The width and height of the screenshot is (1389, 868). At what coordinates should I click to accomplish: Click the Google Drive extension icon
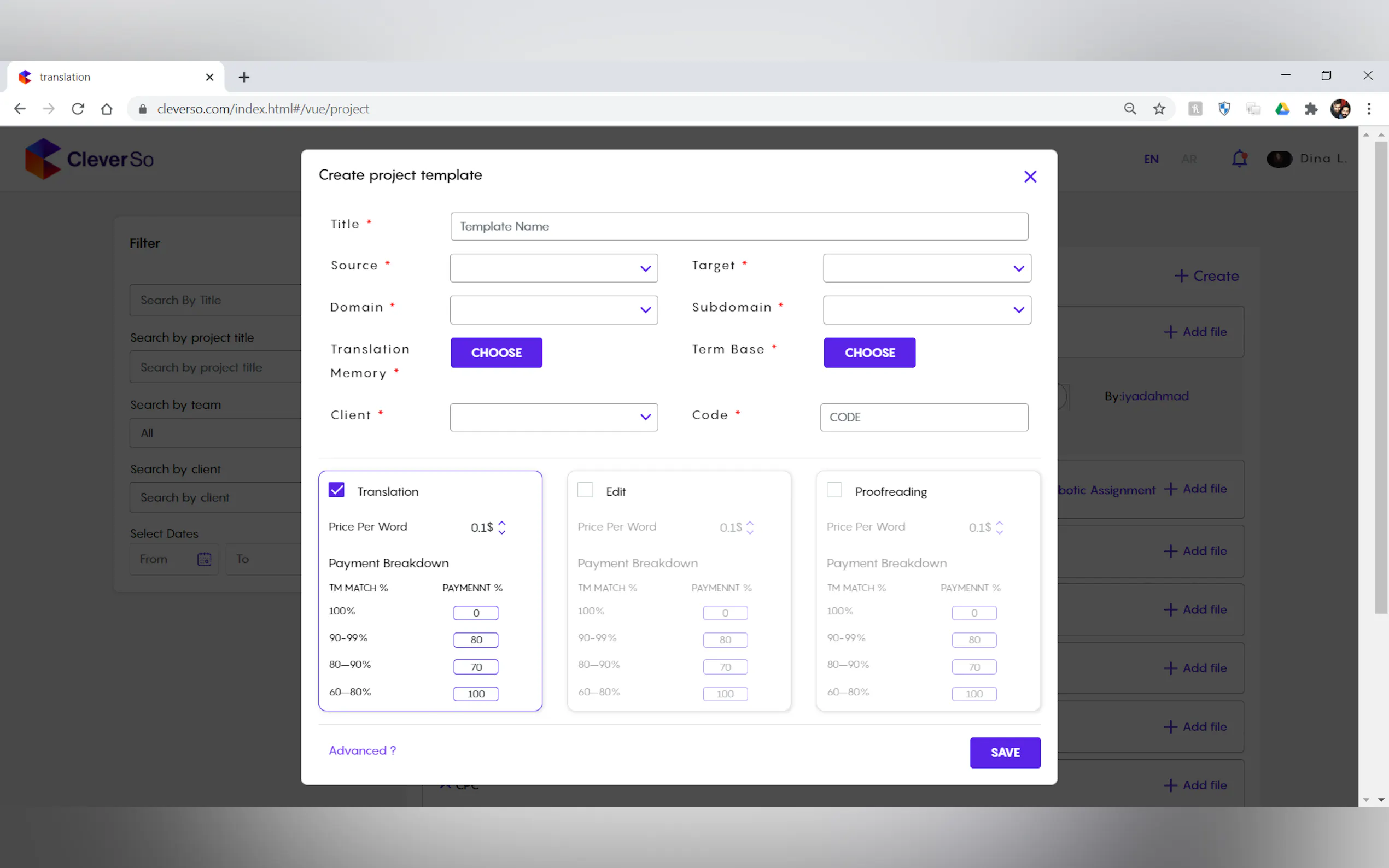pyautogui.click(x=1282, y=109)
